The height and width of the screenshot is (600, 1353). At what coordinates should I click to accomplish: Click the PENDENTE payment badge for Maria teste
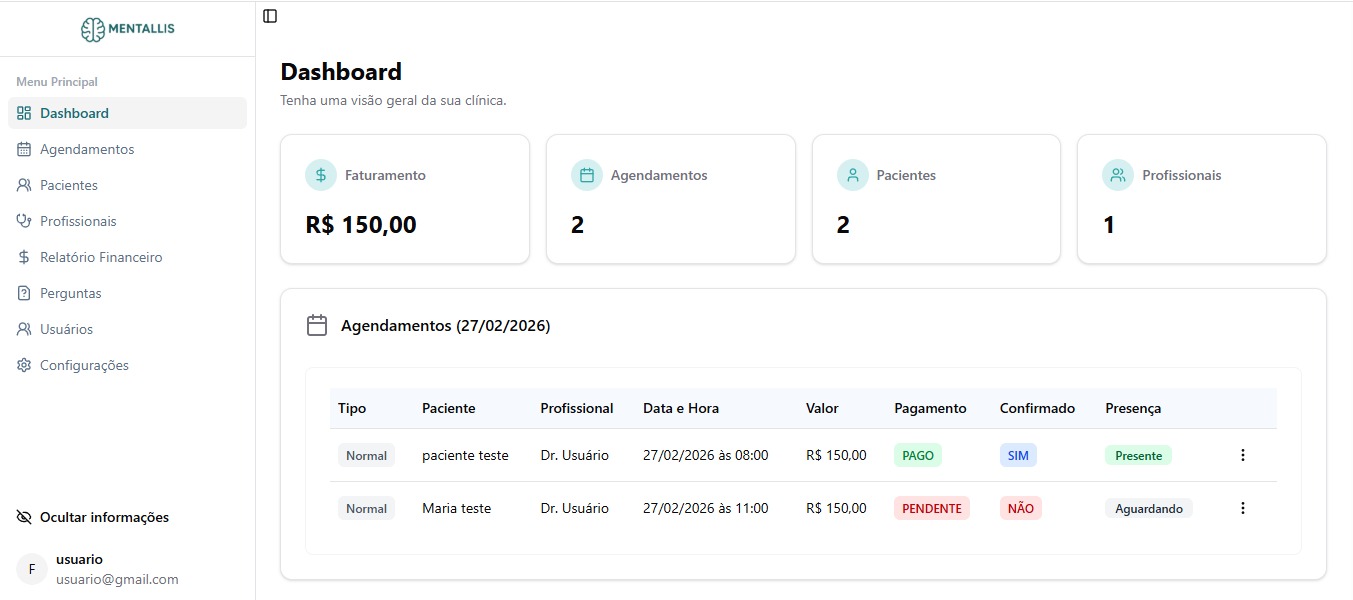(931, 508)
